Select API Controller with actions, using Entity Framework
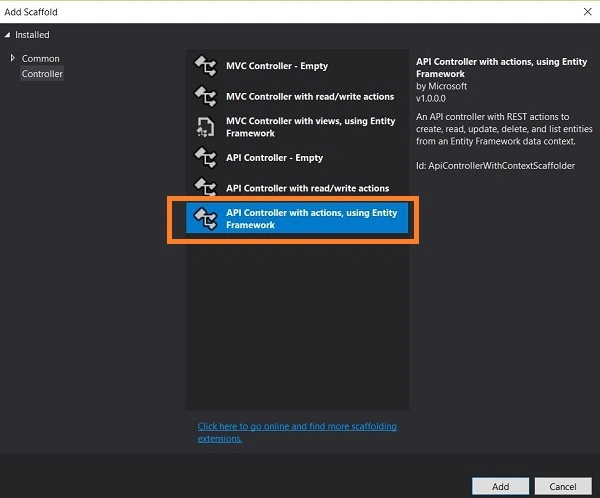The height and width of the screenshot is (498, 600). click(297, 218)
